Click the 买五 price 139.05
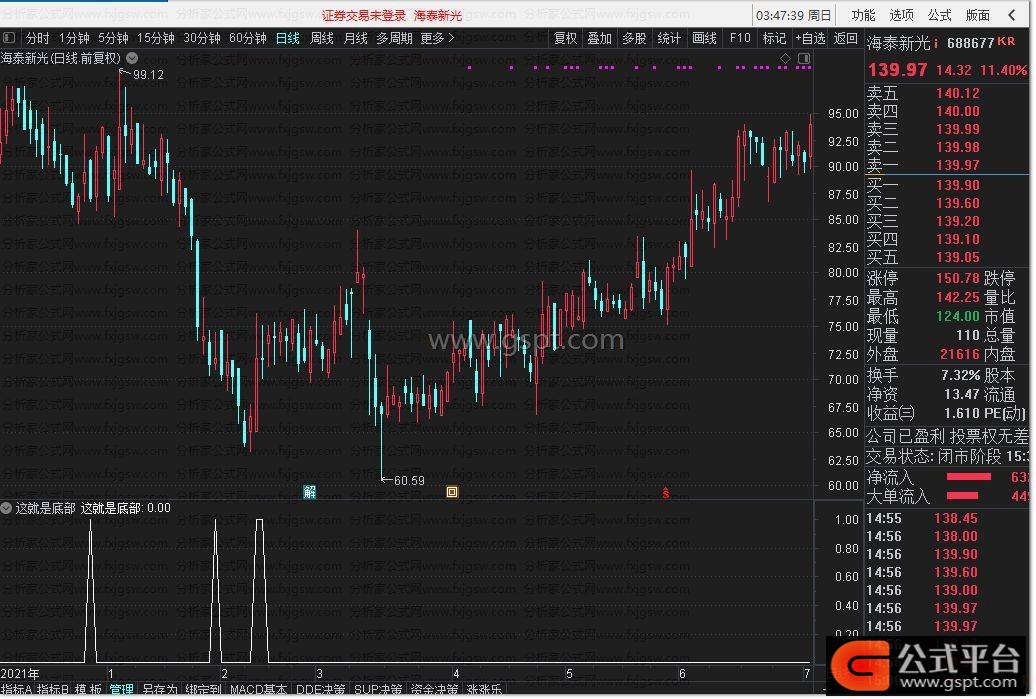1036x699 pixels. pyautogui.click(x=958, y=257)
